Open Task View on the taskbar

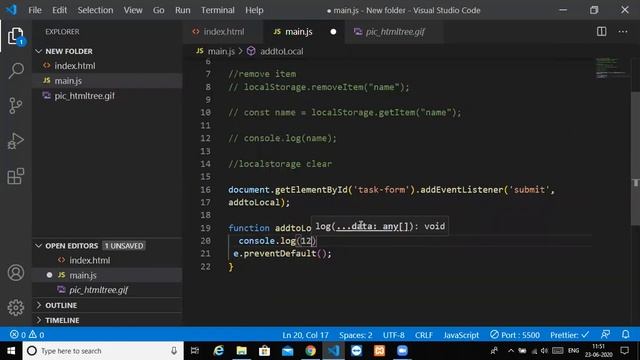(195, 351)
